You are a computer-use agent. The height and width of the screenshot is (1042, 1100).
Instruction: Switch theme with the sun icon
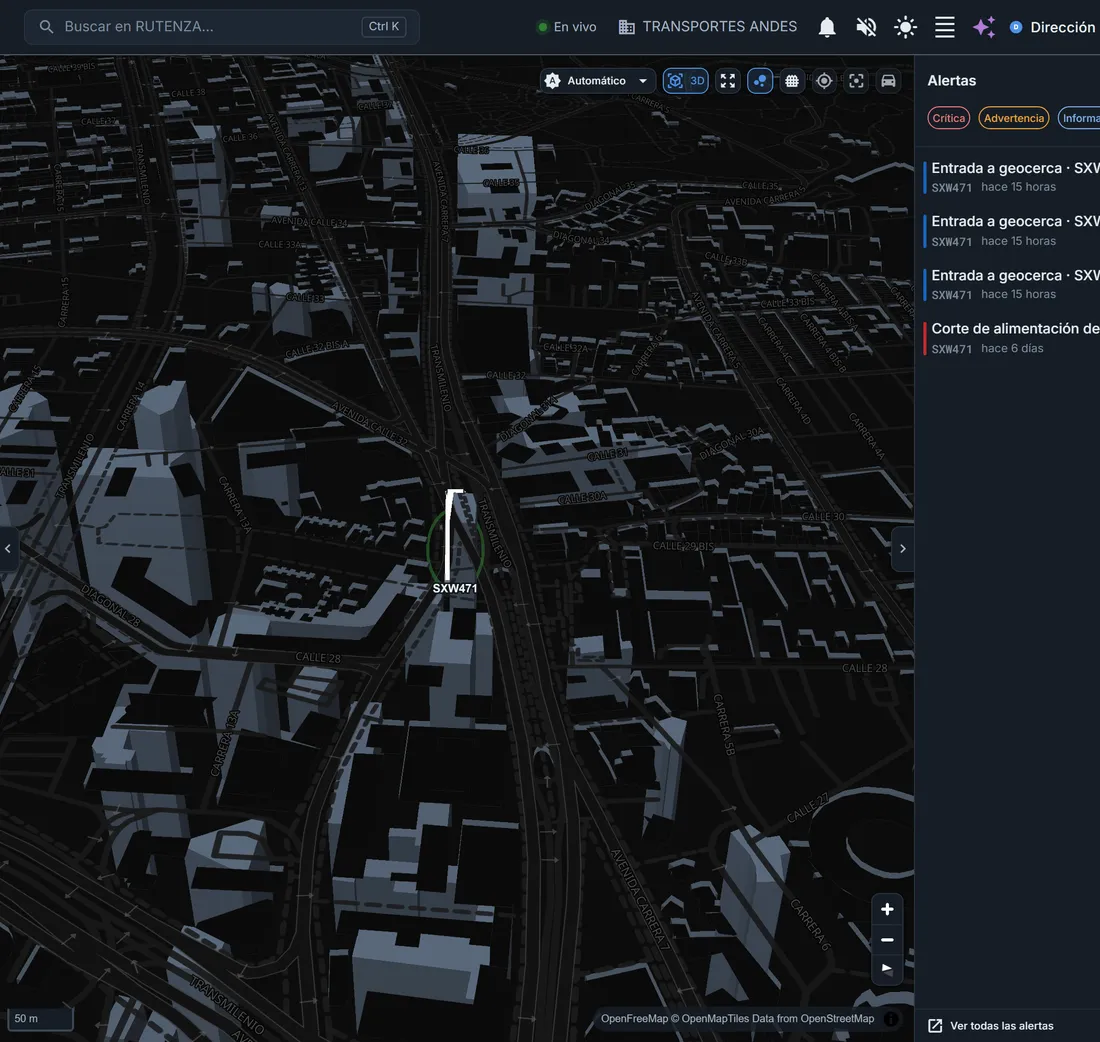click(906, 27)
